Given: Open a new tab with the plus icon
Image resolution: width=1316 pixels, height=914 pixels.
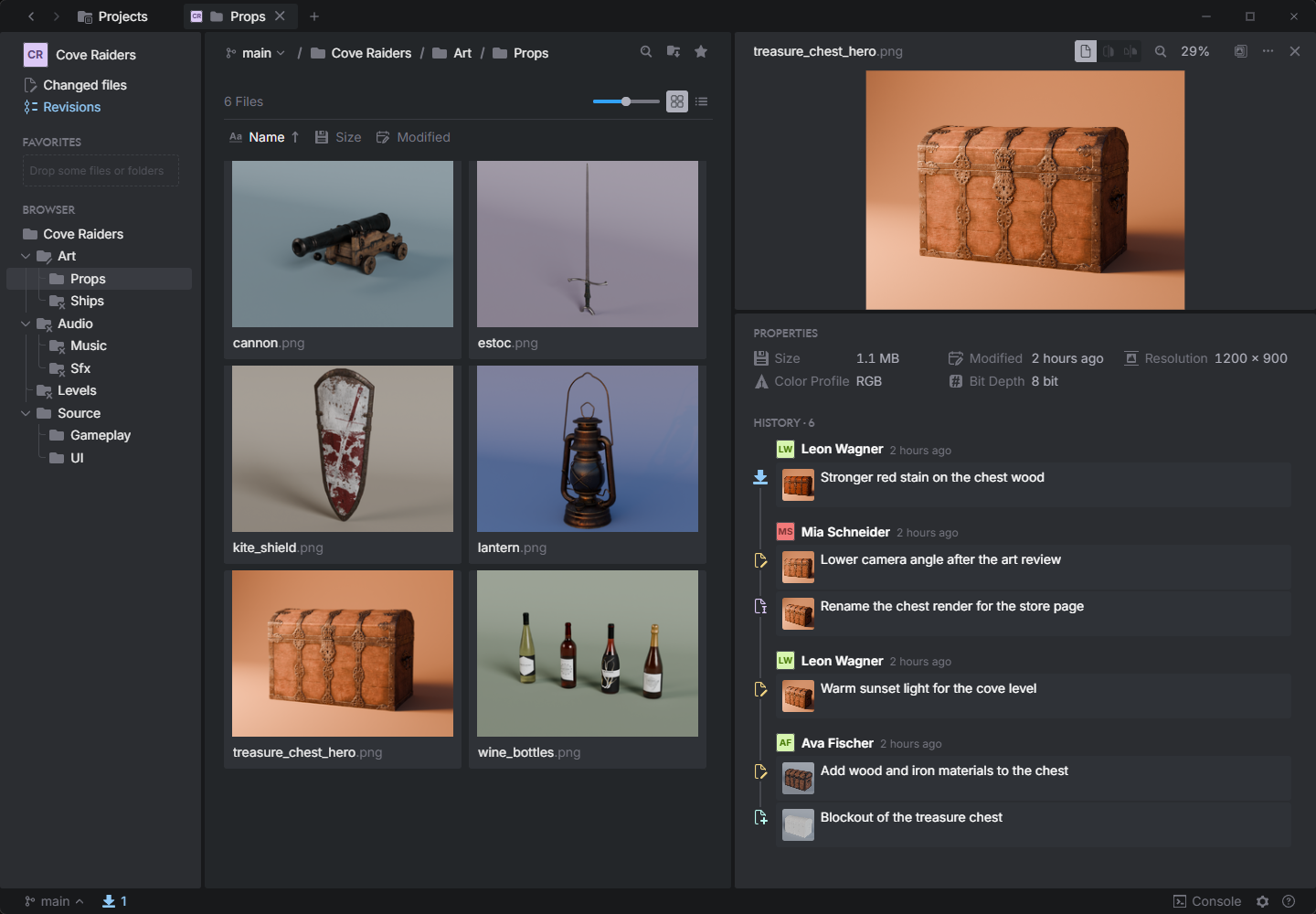Looking at the screenshot, I should pos(314,16).
